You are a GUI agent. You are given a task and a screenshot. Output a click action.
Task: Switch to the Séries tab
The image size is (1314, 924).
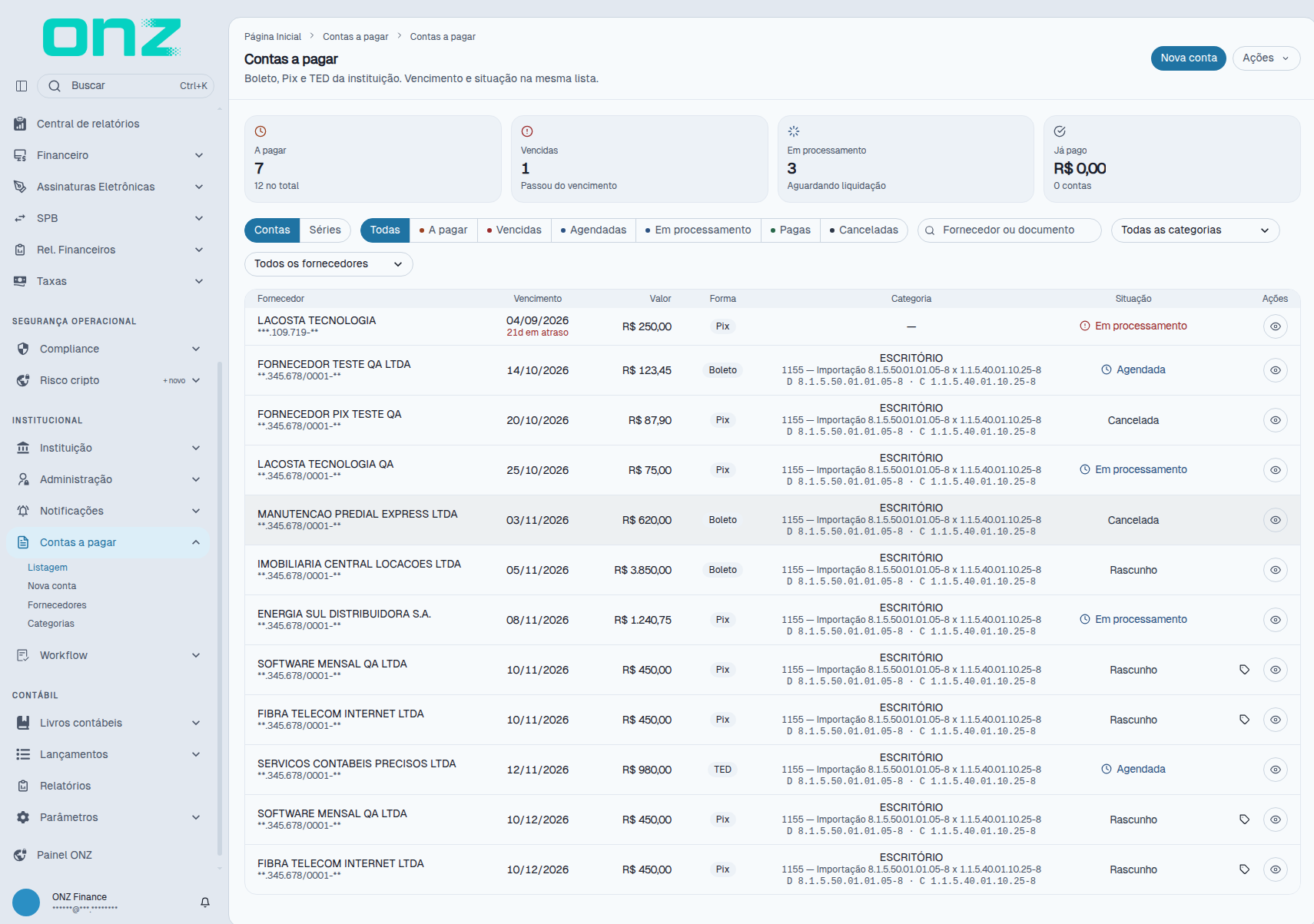(325, 230)
